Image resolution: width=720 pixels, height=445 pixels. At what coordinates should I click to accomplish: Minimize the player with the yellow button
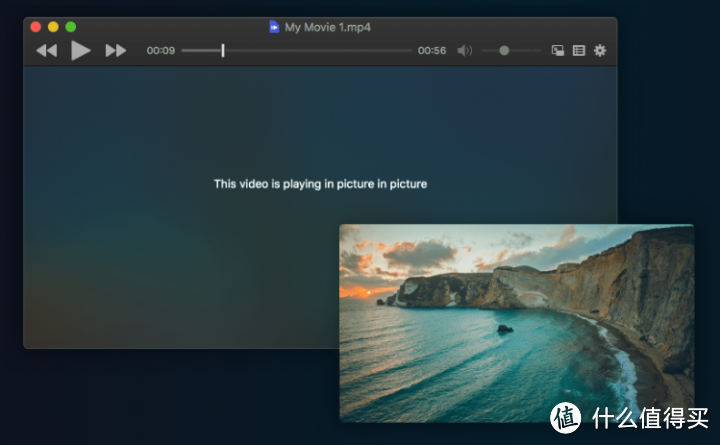[53, 27]
